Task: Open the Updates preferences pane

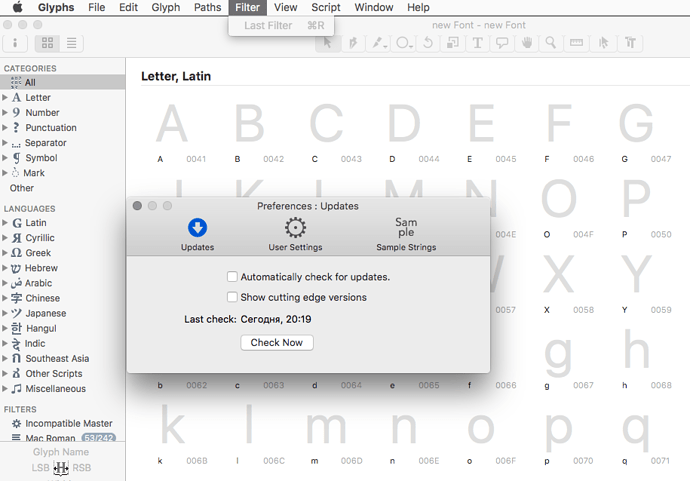Action: tap(197, 235)
